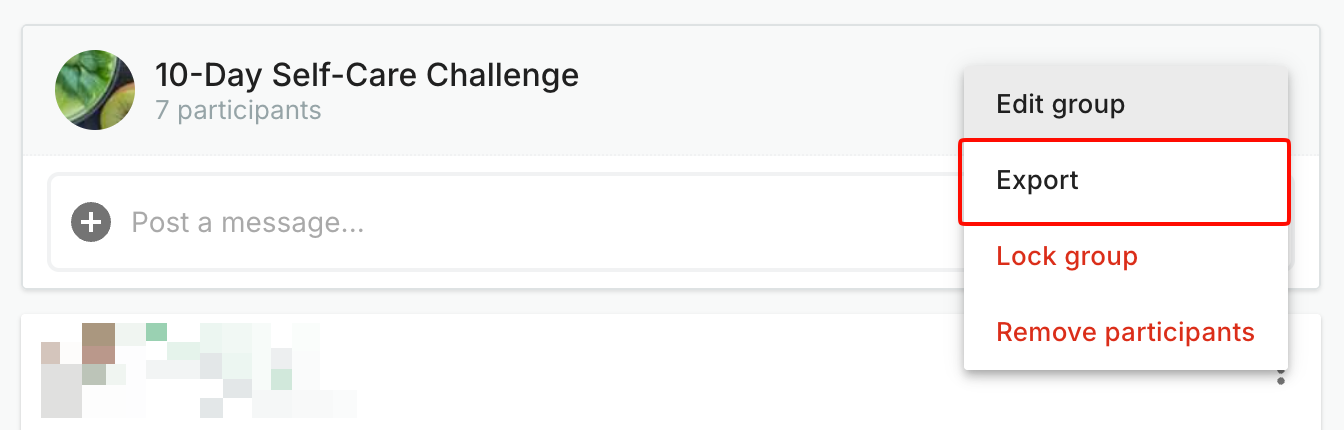Click the plus icon beside the message field
1344x430 pixels.
[91, 221]
